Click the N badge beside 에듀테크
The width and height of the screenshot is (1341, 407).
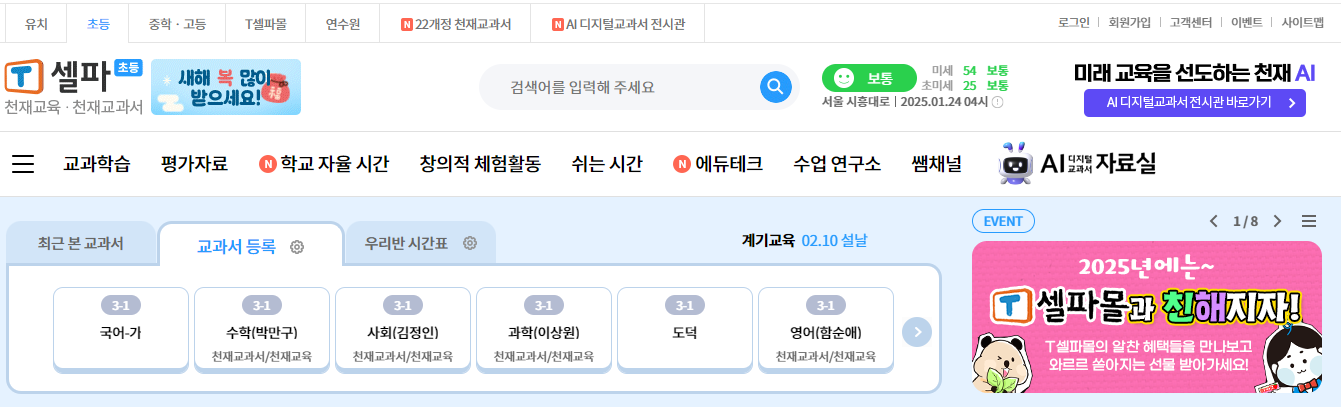[x=682, y=164]
